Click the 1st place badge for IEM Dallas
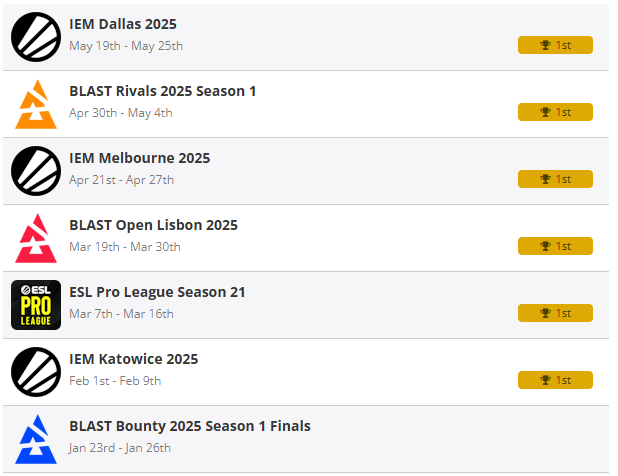 (x=555, y=45)
